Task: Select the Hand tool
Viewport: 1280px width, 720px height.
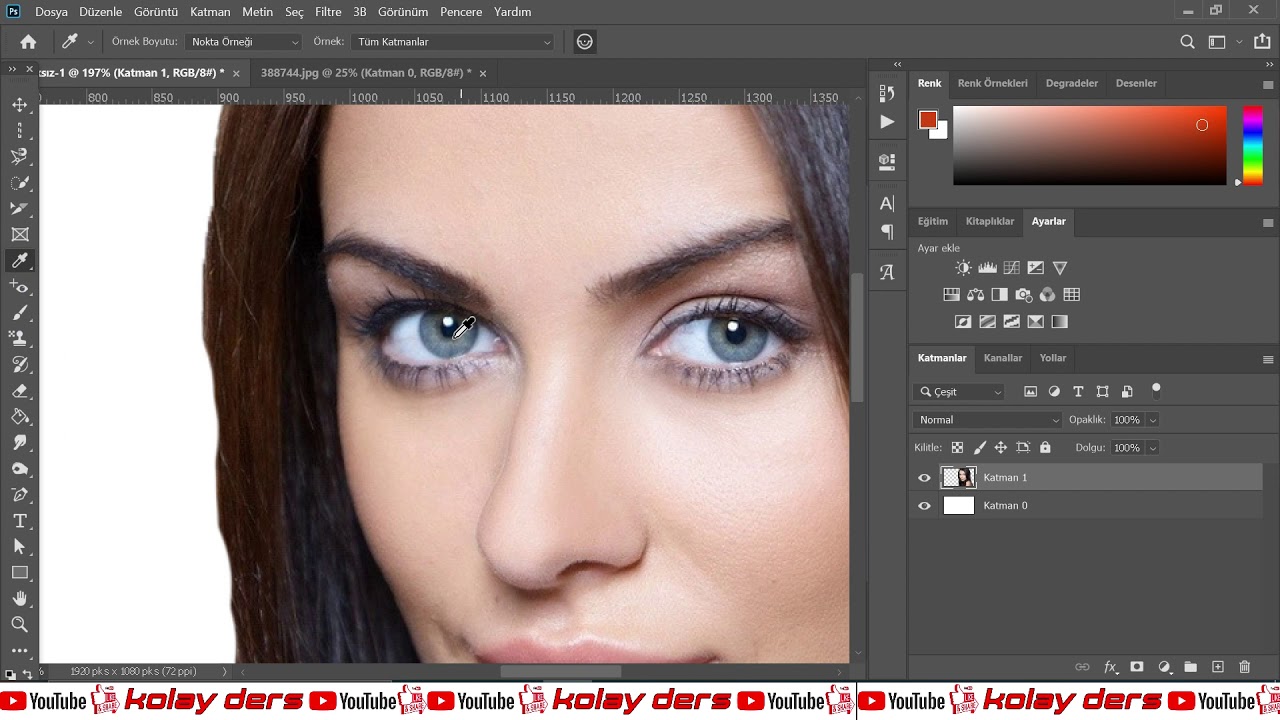Action: (20, 599)
